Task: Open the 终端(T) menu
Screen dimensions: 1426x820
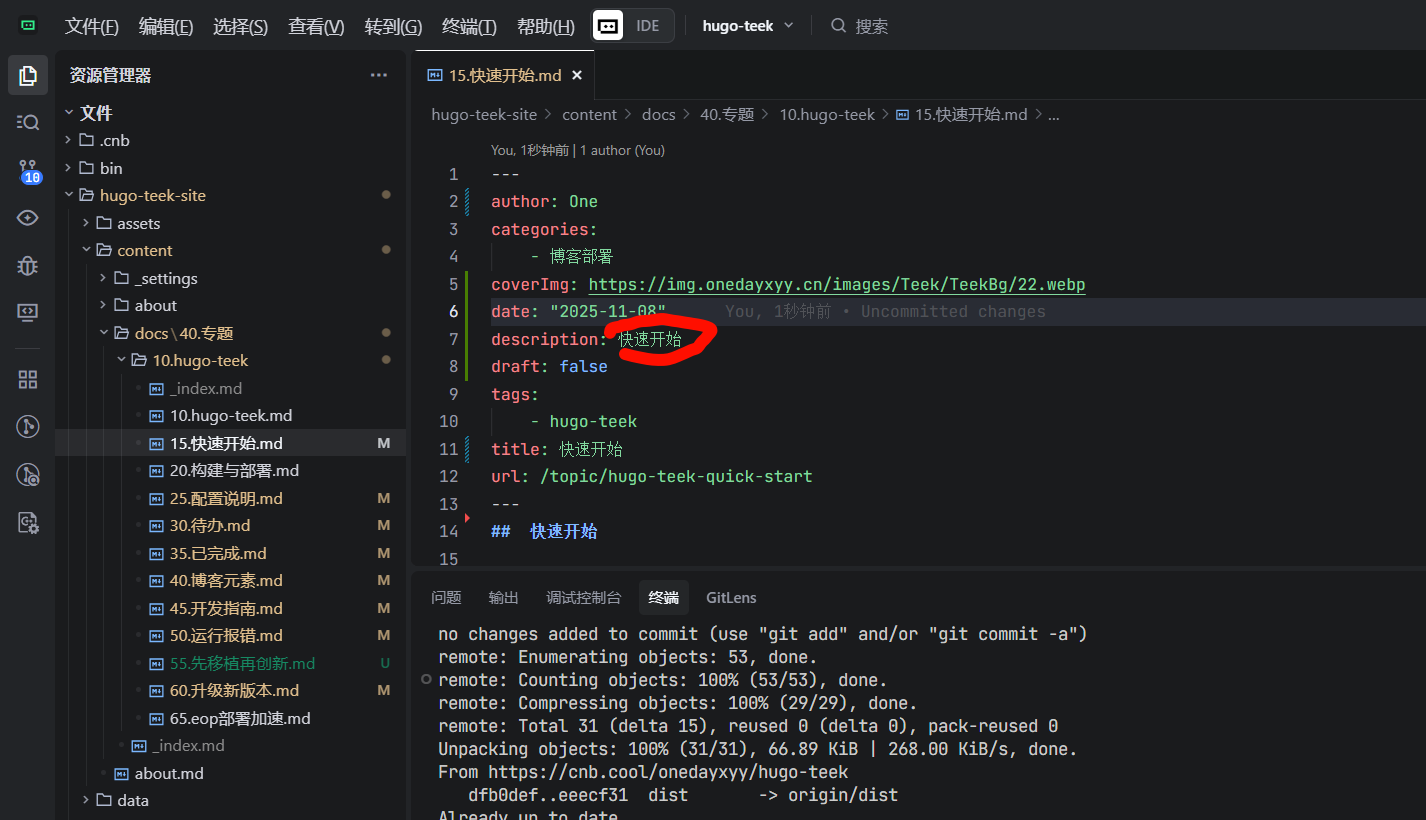Action: tap(469, 27)
